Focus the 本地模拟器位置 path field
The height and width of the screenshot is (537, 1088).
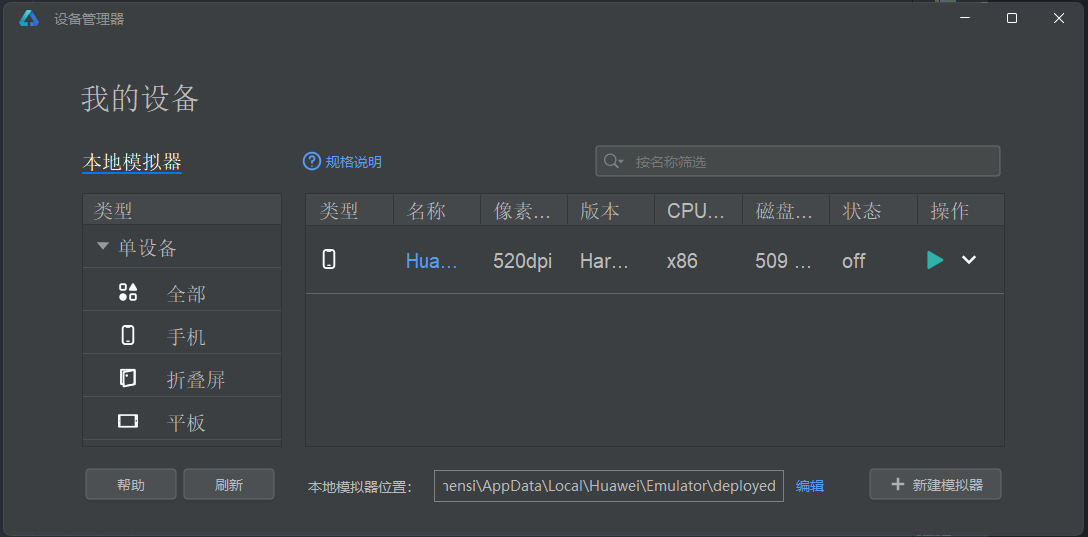pos(609,486)
